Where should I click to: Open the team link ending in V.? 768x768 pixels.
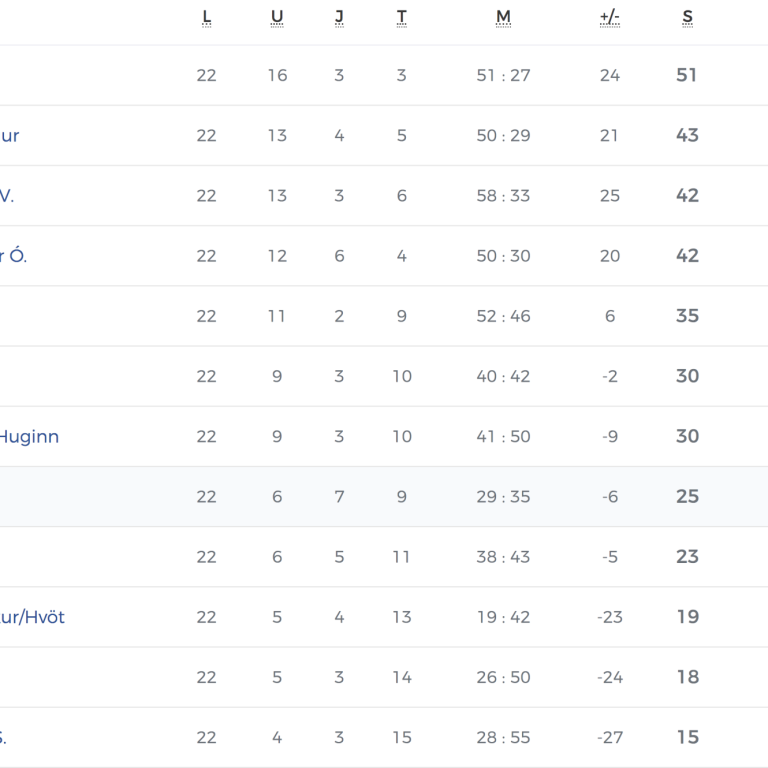click(6, 196)
